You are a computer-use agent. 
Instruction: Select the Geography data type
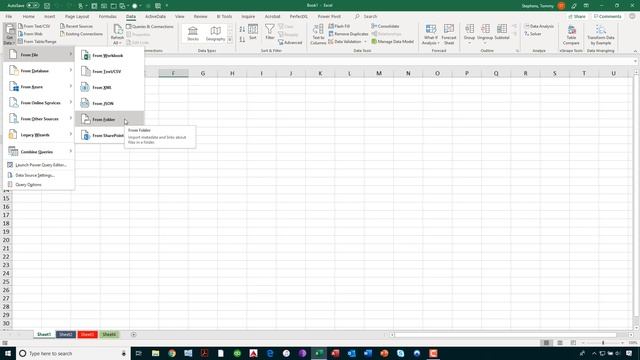click(215, 34)
